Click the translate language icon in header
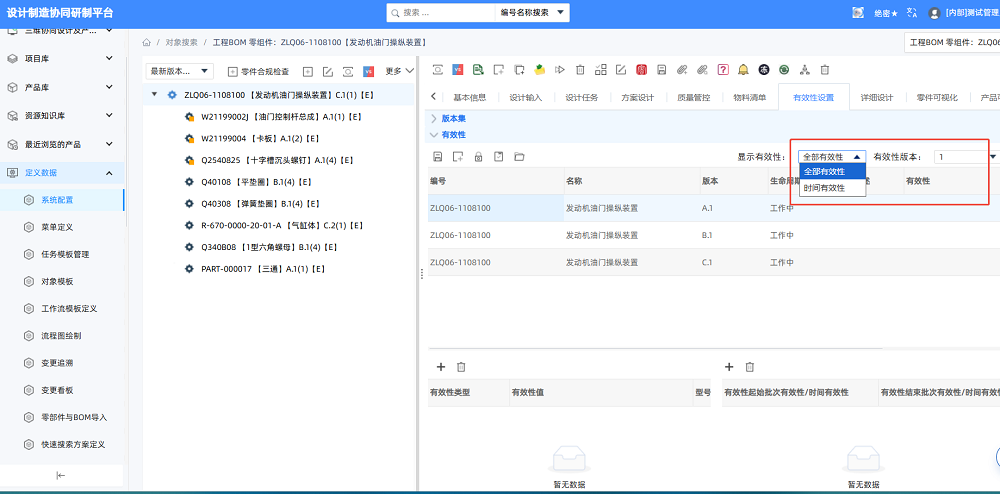 pyautogui.click(x=911, y=13)
